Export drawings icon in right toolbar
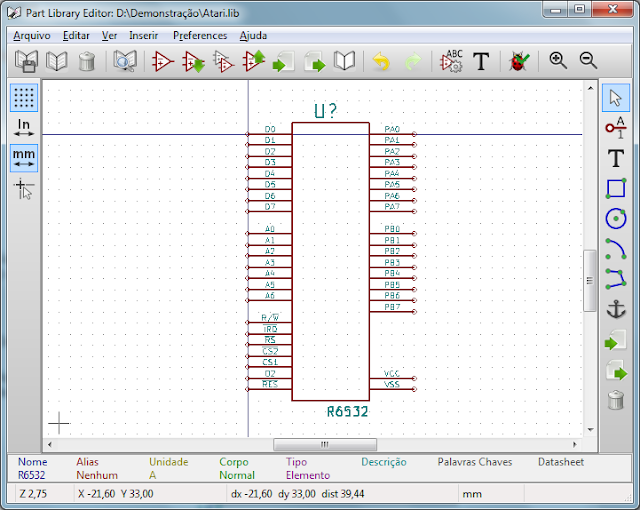The height and width of the screenshot is (510, 640). [616, 370]
